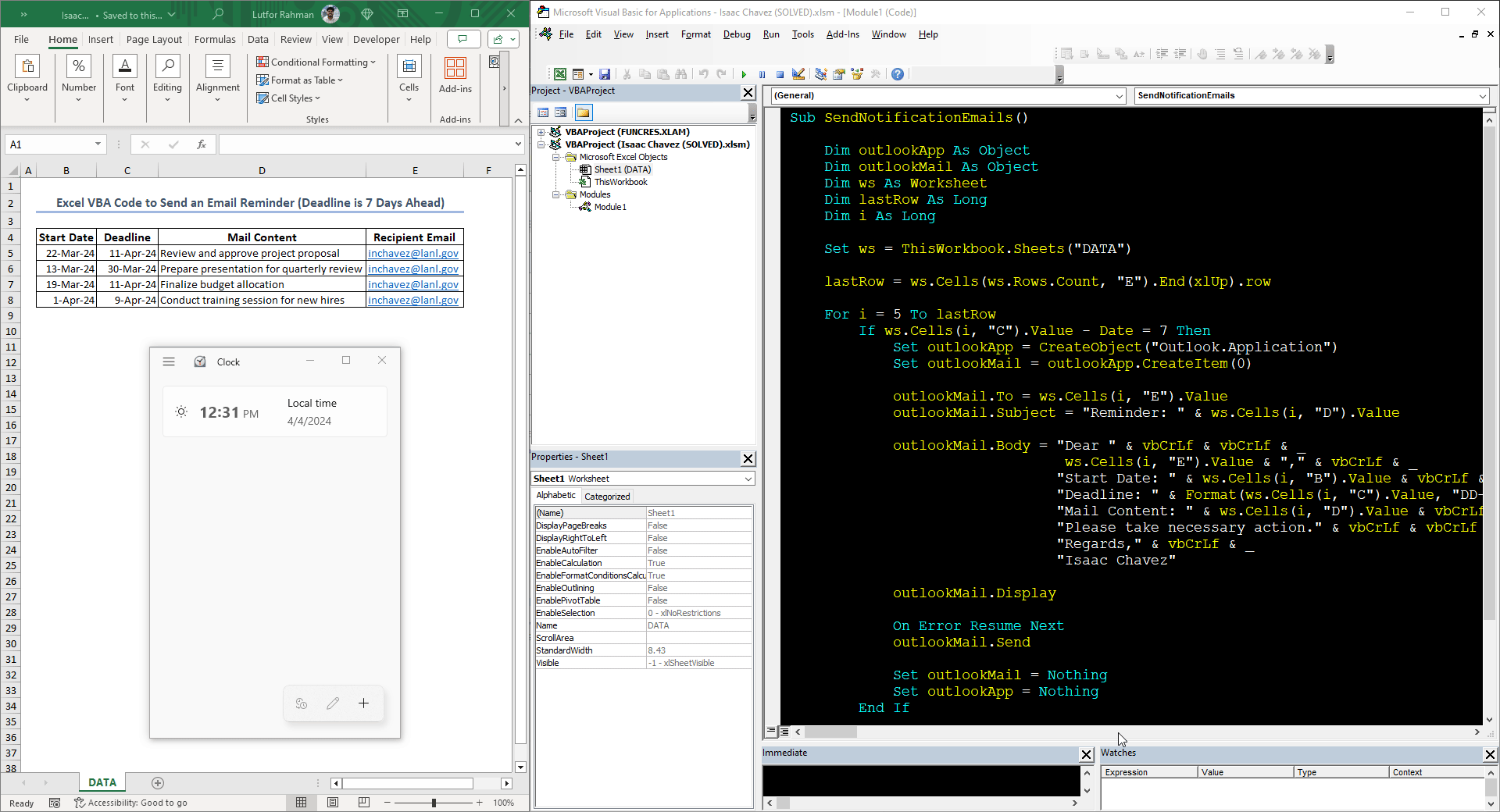Open the Debug menu in VBA editor
1500x812 pixels.
[736, 34]
